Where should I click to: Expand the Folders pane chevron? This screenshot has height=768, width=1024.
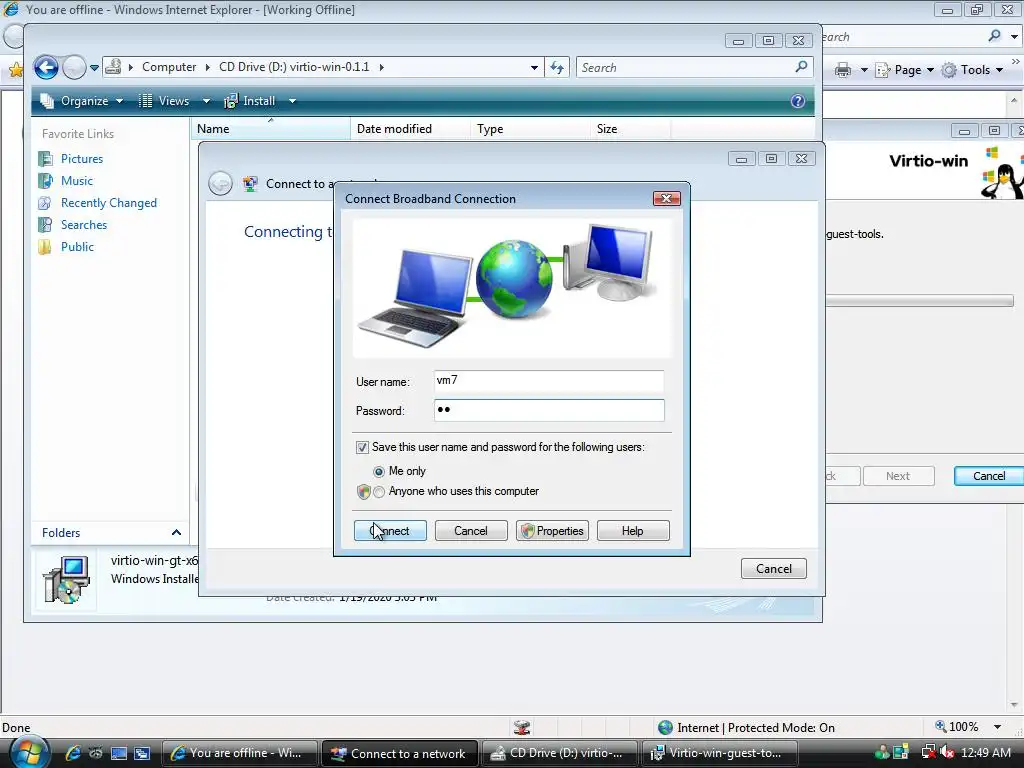tap(176, 532)
